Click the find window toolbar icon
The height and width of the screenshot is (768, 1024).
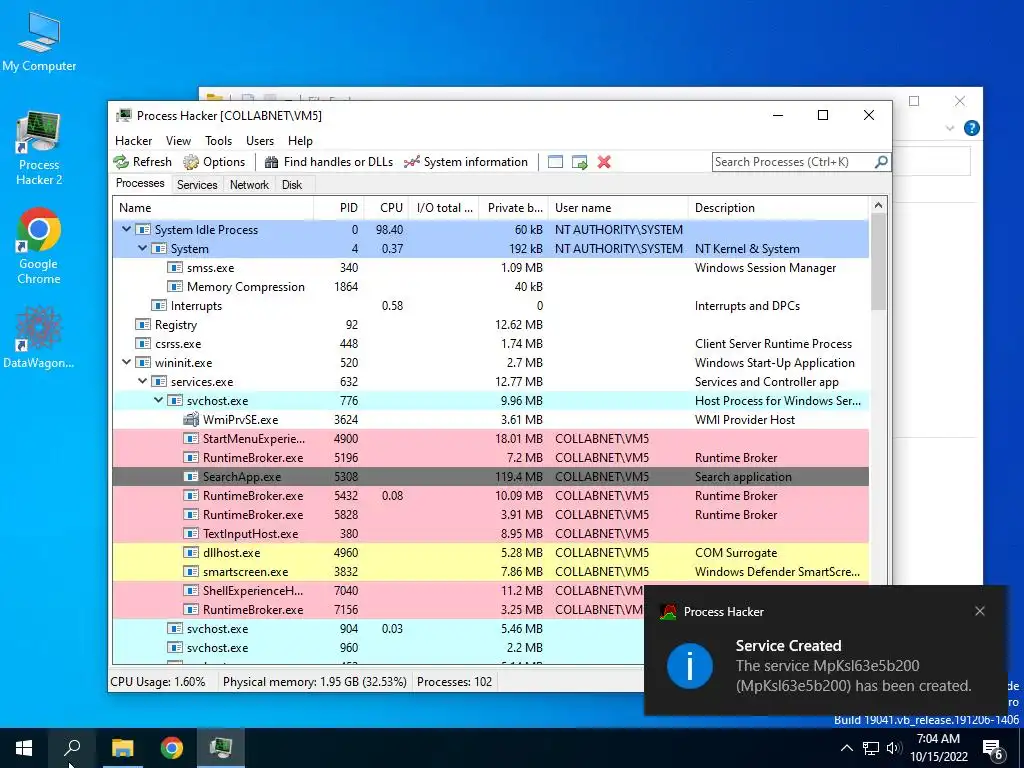click(555, 162)
